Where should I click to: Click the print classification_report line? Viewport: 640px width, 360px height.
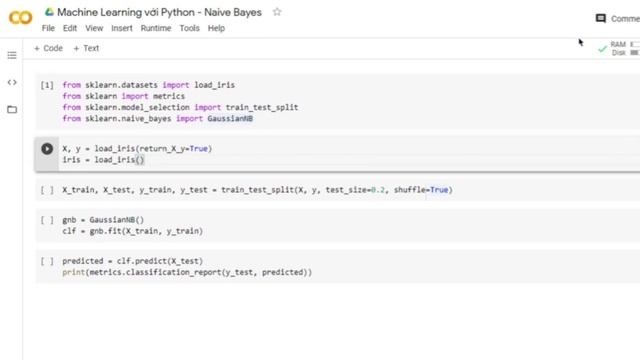point(187,272)
